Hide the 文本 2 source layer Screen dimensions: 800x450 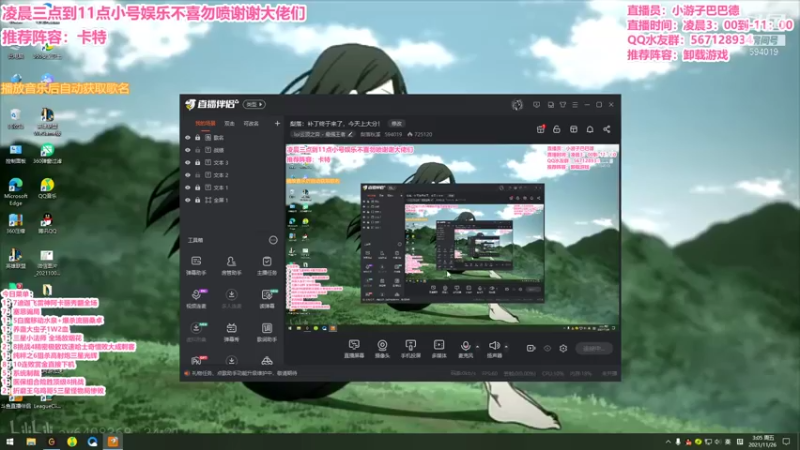point(188,175)
